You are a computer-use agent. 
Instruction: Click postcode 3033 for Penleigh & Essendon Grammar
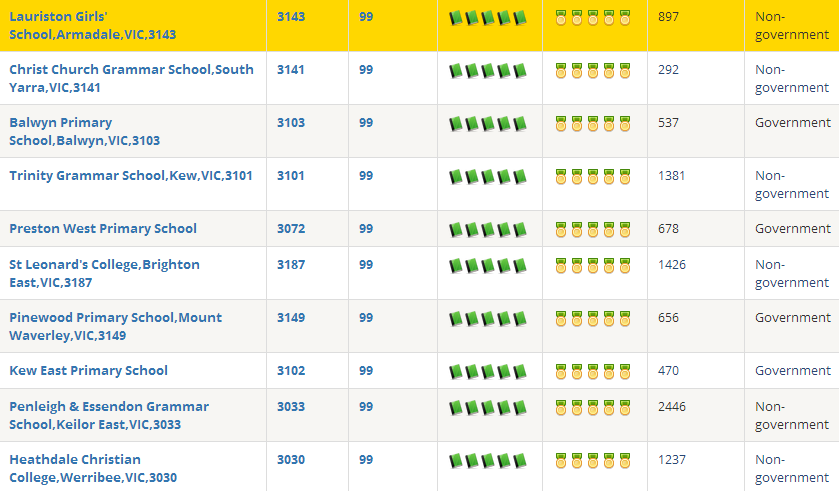click(x=291, y=406)
